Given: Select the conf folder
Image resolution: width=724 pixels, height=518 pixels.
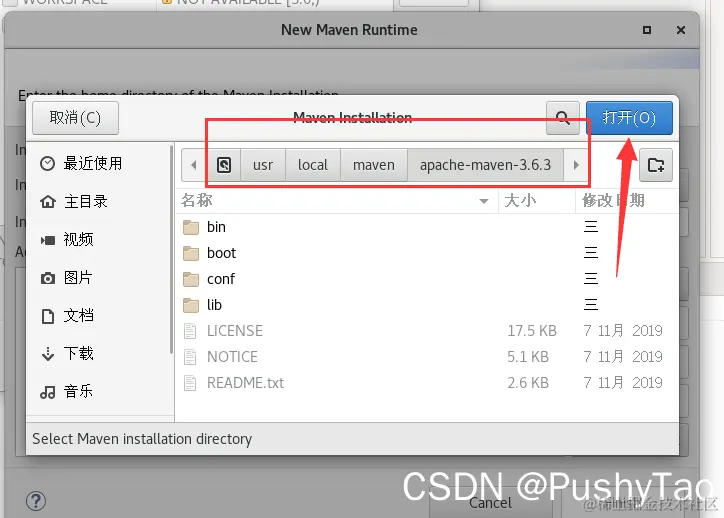Looking at the screenshot, I should pyautogui.click(x=427, y=278).
